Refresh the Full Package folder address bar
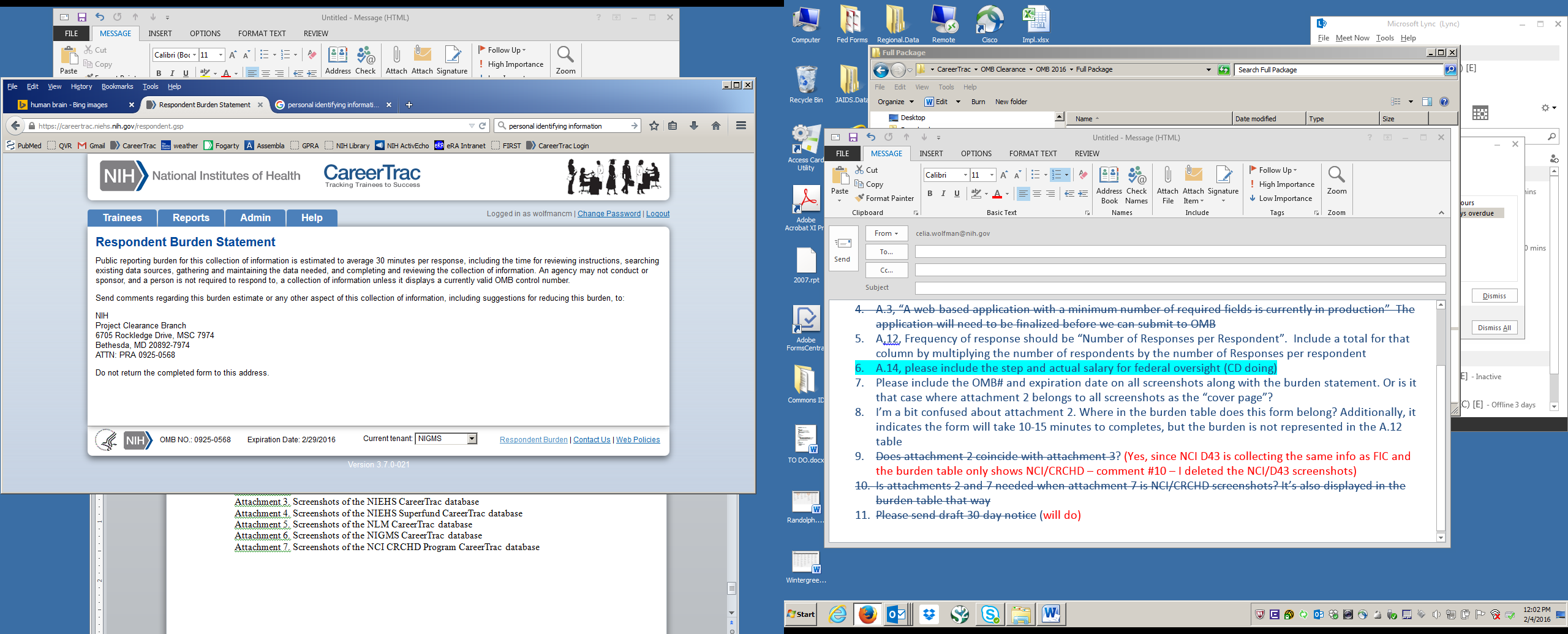The height and width of the screenshot is (634, 1568). (1224, 70)
